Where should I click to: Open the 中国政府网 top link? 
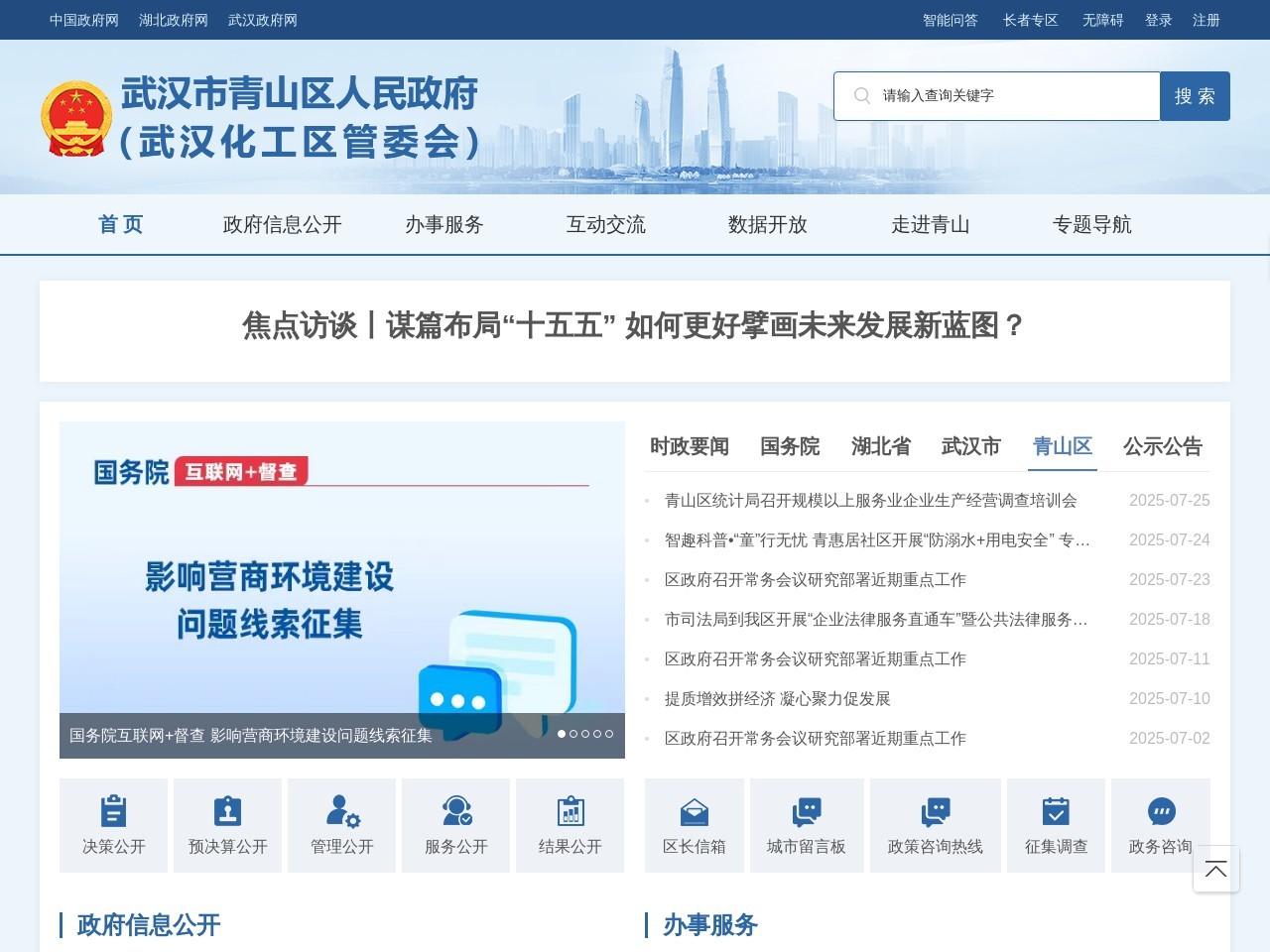click(x=84, y=20)
